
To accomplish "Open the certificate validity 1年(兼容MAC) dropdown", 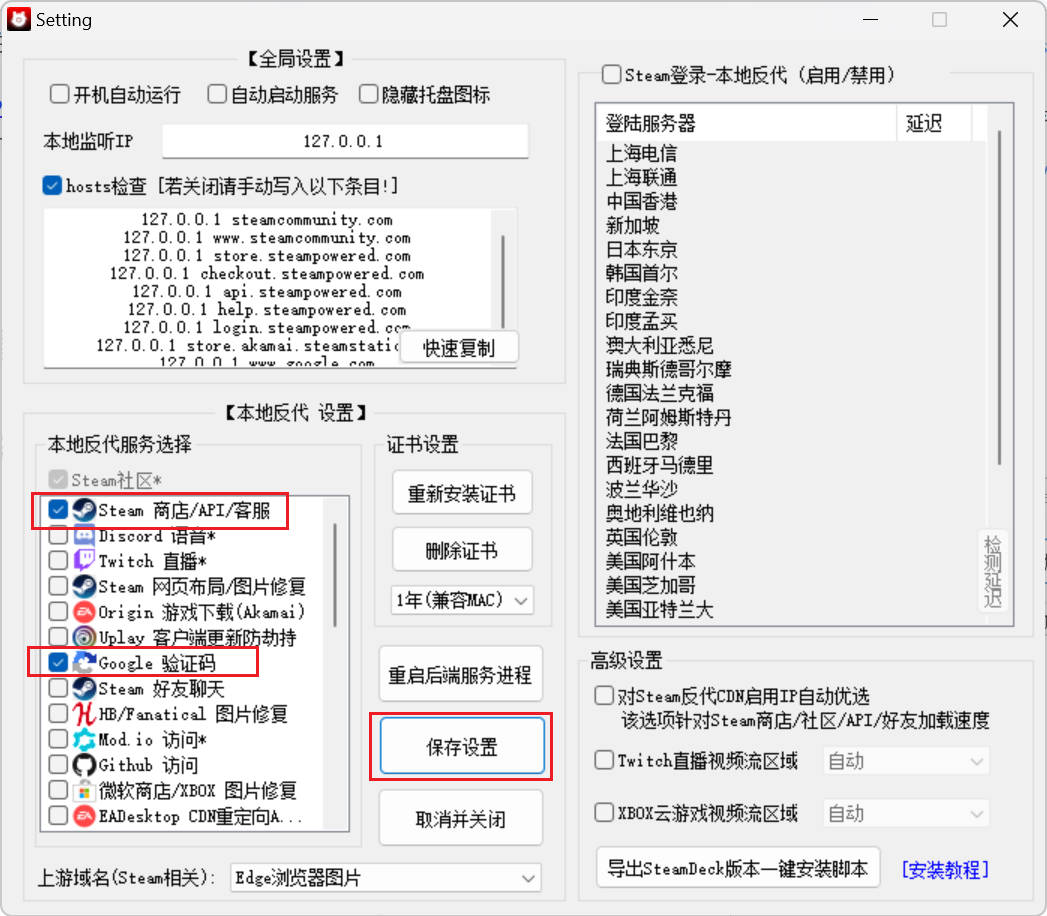I will point(462,600).
